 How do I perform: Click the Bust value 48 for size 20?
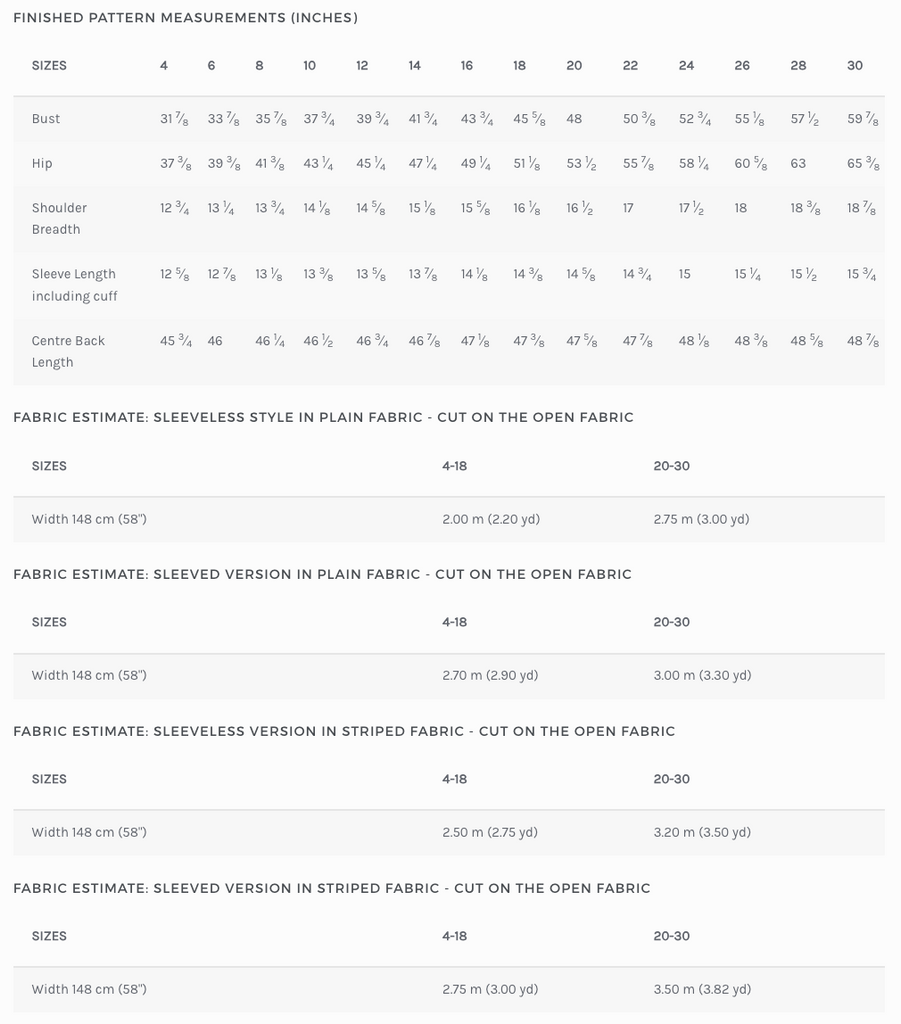(x=574, y=119)
